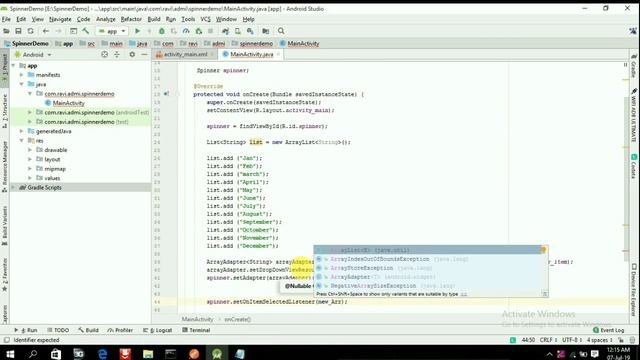Expand the Gradle Scripts node

[13, 188]
